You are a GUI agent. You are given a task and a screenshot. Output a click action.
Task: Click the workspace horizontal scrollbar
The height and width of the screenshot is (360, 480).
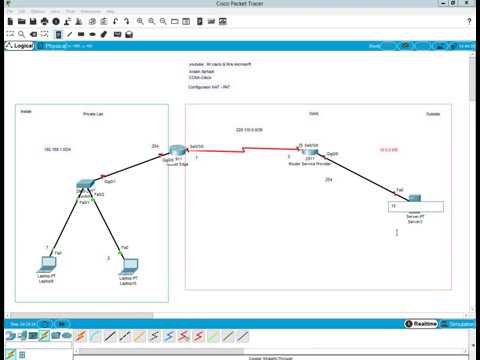[82, 315]
